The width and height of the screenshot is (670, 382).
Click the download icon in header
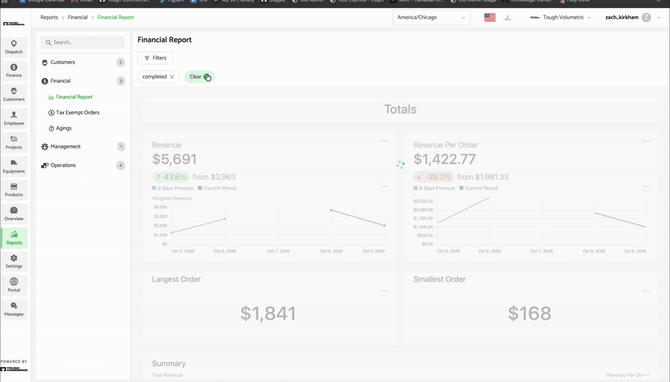[x=508, y=18]
